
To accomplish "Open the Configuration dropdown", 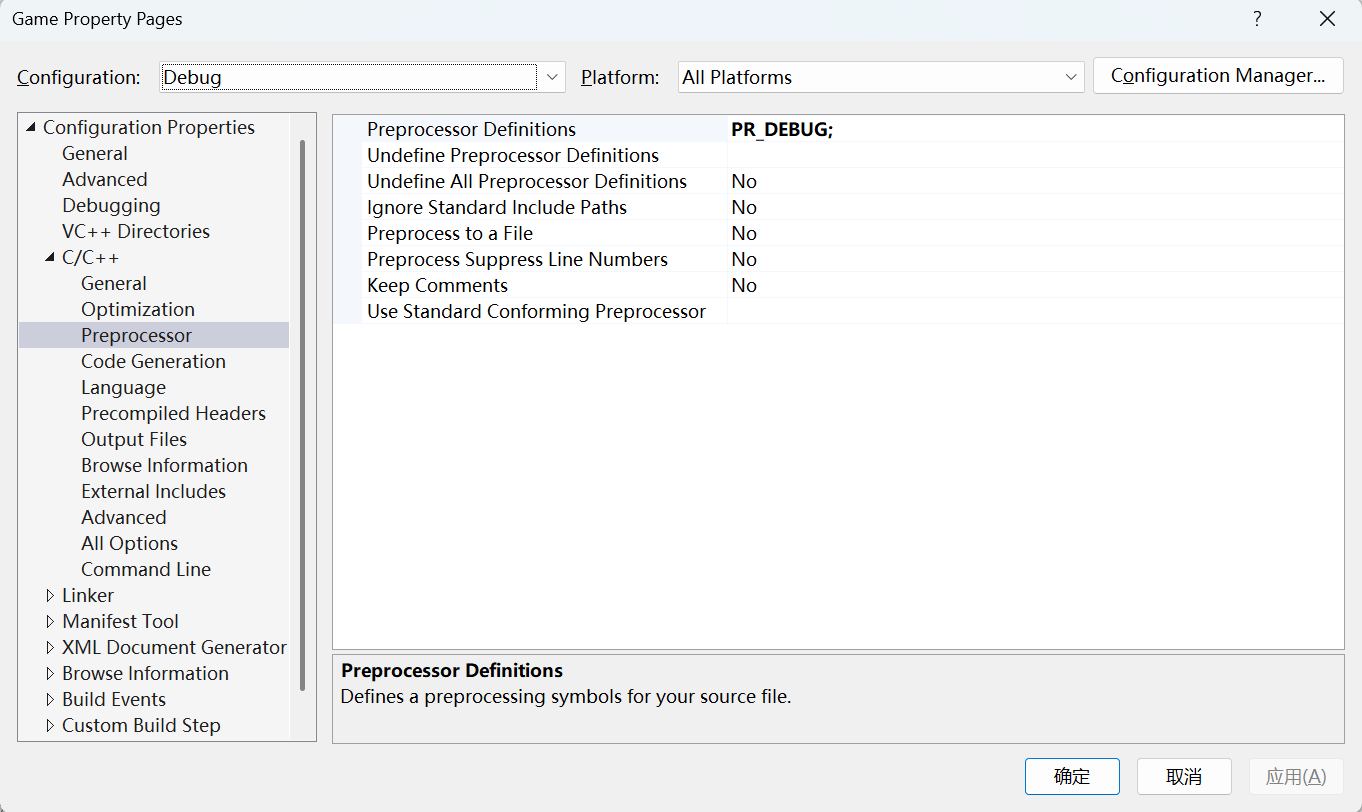I will 552,77.
